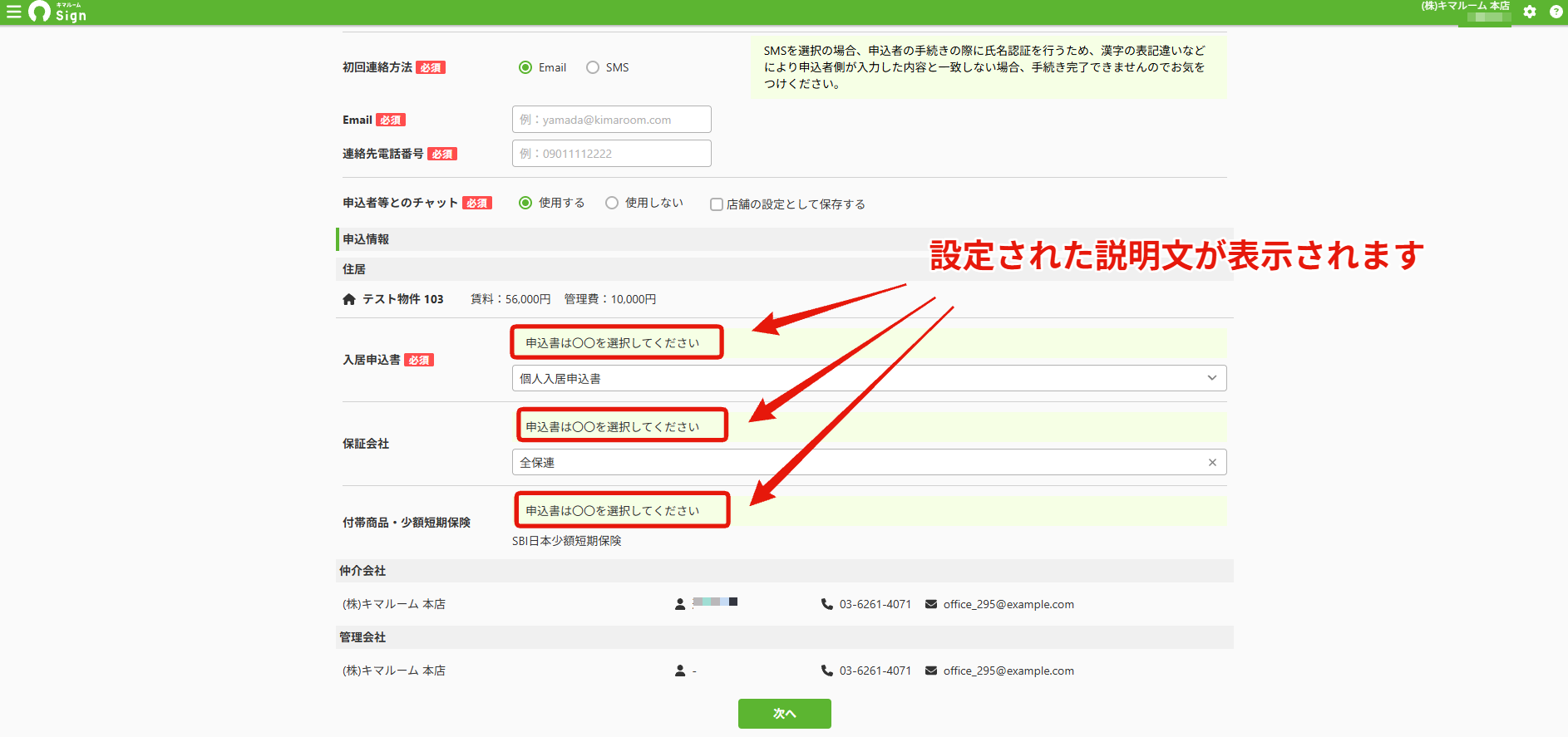Expand the 個人入居申込書 dropdown
Screen dimensions: 1568x737
coord(869,378)
